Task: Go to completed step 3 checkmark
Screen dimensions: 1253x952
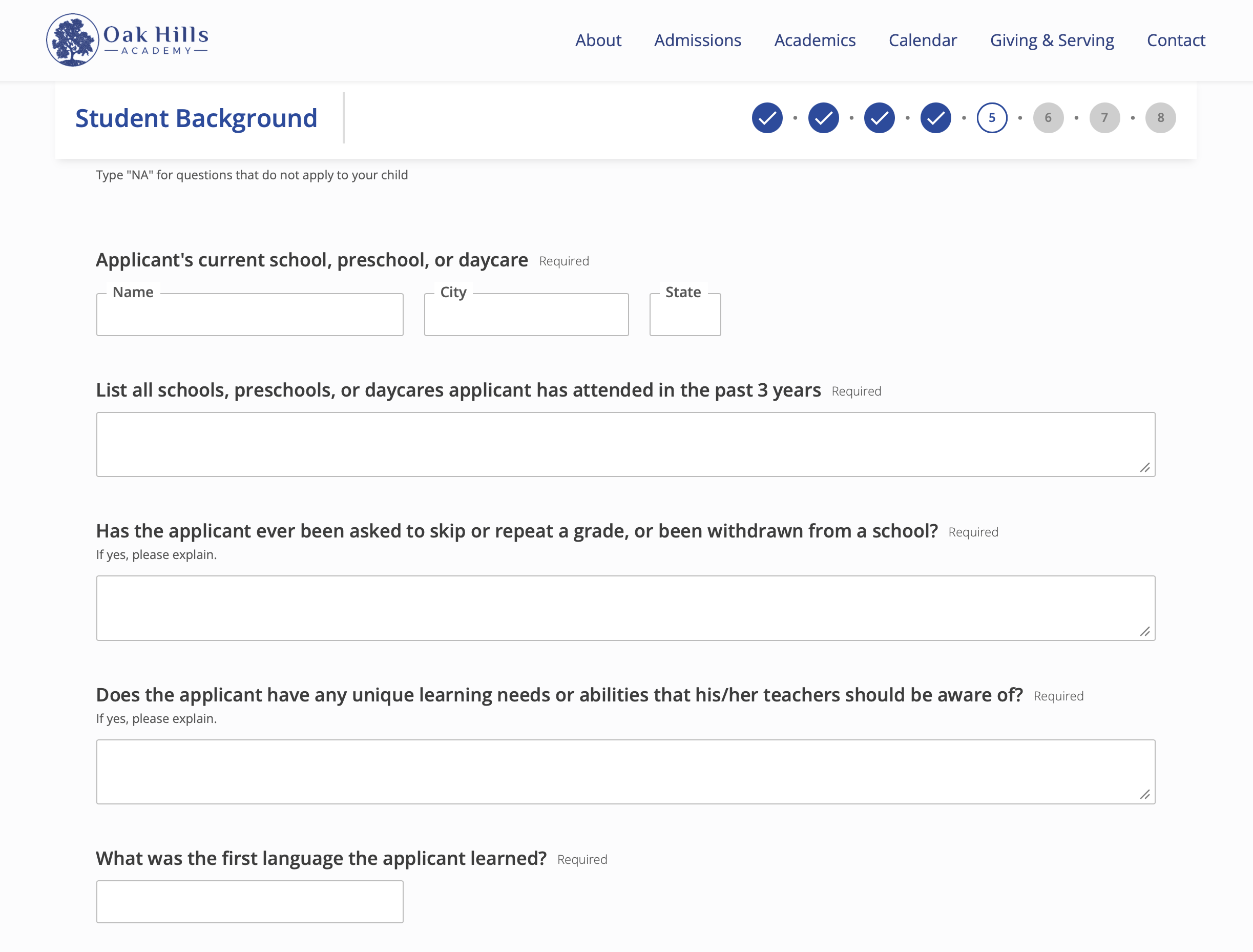Action: click(879, 118)
